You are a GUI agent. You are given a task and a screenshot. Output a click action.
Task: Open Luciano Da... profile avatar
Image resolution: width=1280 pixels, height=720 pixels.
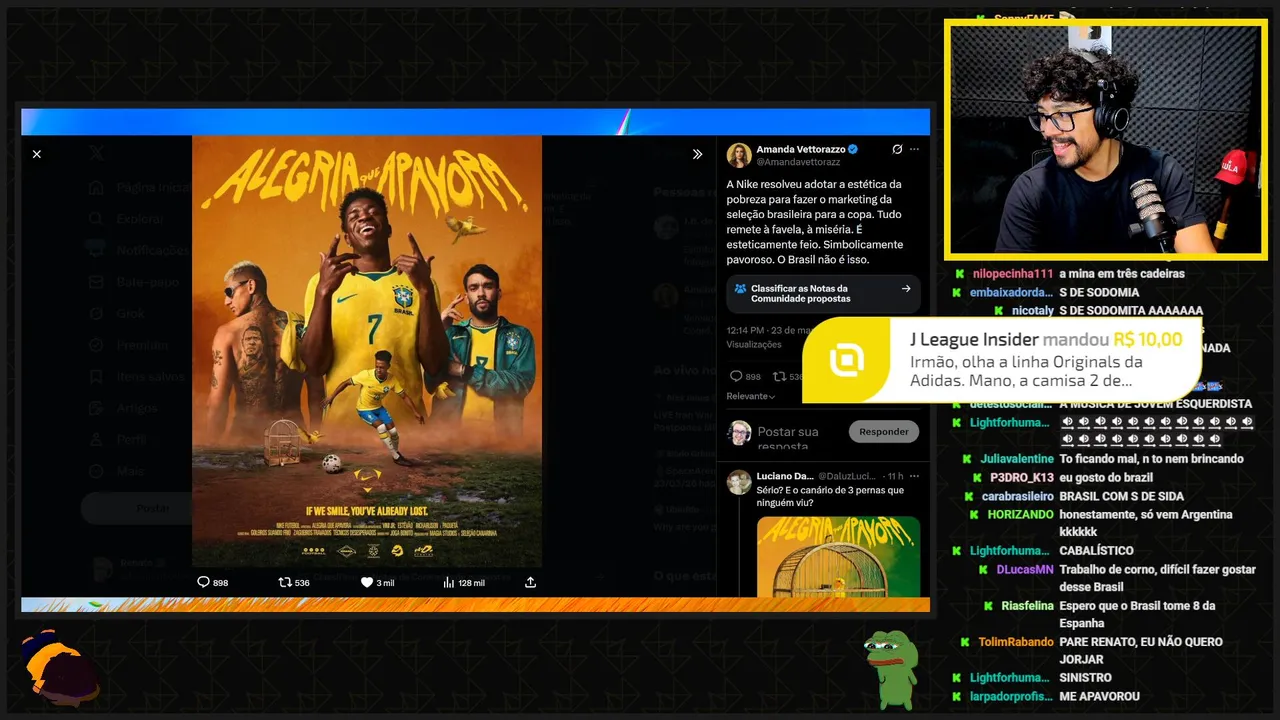739,482
